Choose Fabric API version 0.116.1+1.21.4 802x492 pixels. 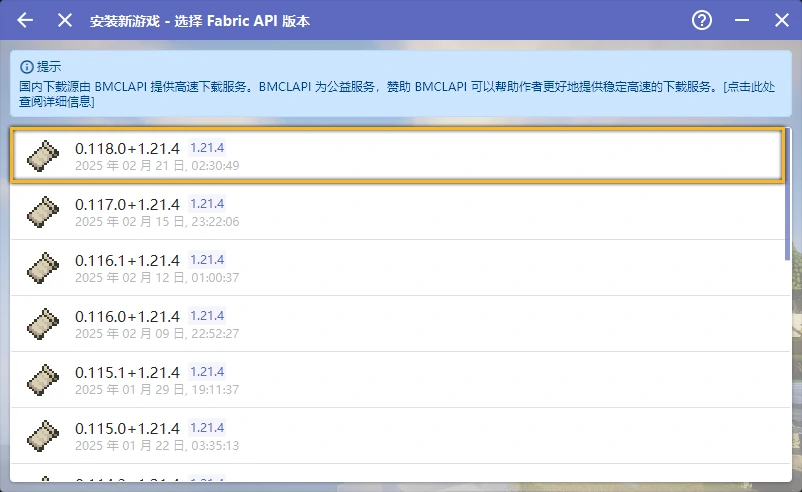(397, 267)
